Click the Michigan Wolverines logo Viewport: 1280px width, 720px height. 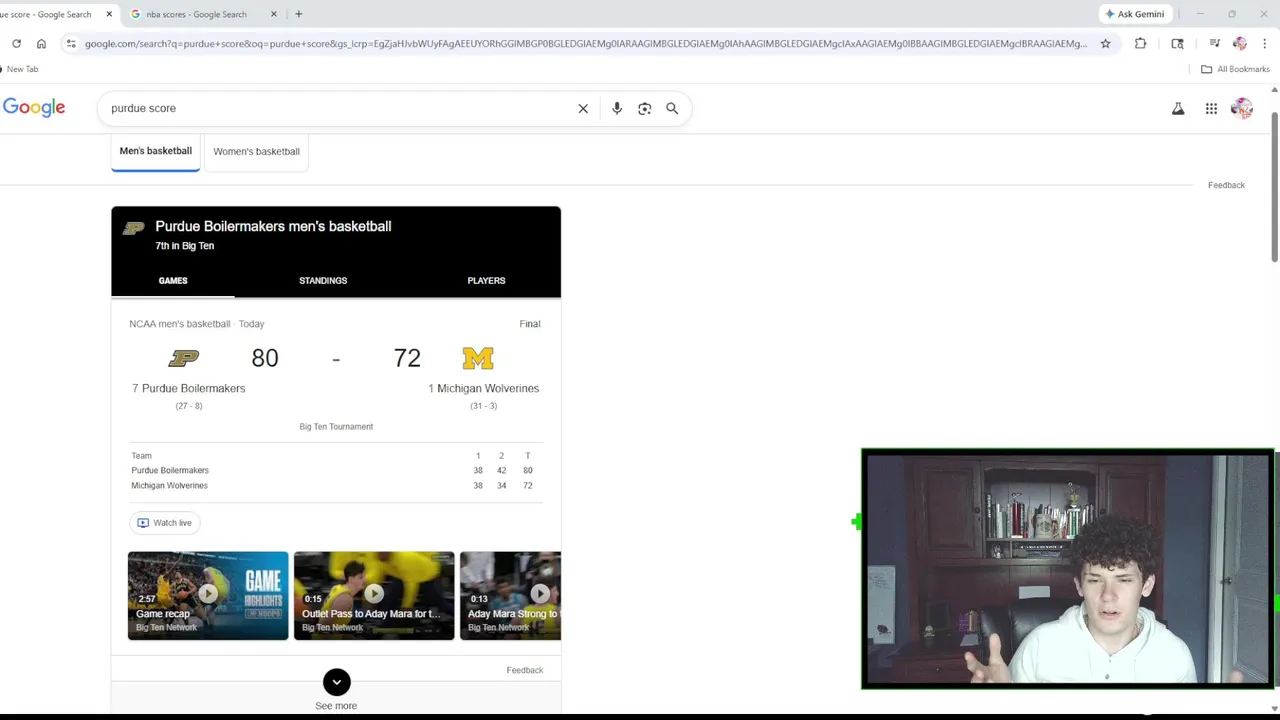tap(478, 357)
